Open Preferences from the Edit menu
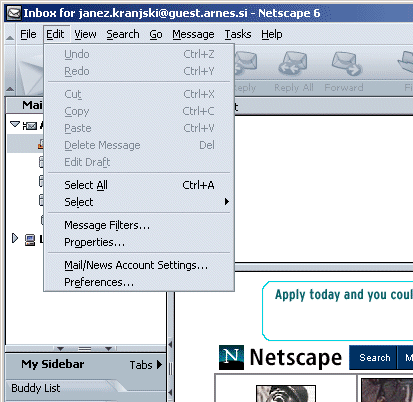This screenshot has height=402, width=413. click(x=139, y=282)
